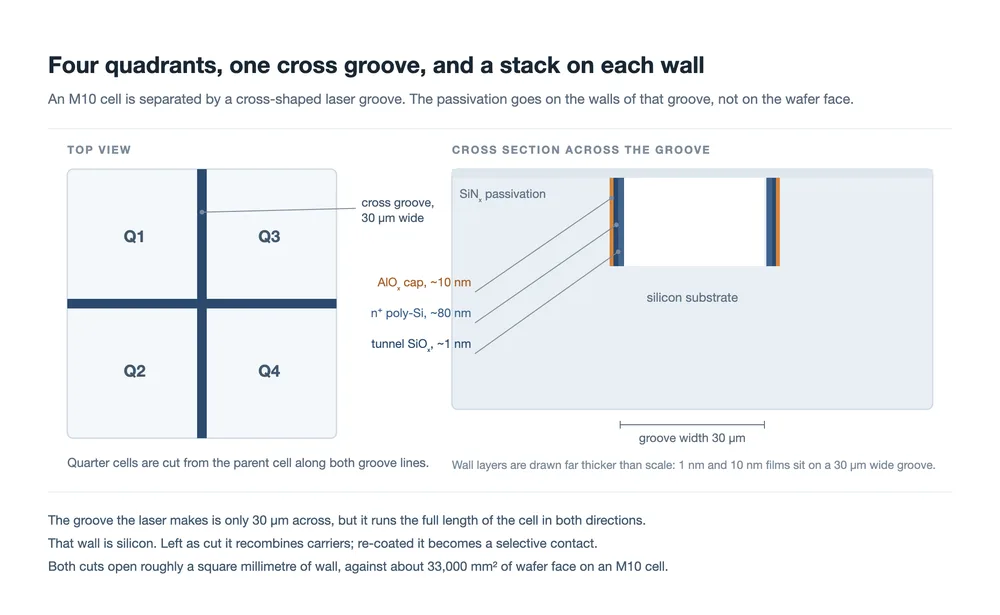Click the 'Wall layers are drawn far thicker' note

[x=693, y=465]
